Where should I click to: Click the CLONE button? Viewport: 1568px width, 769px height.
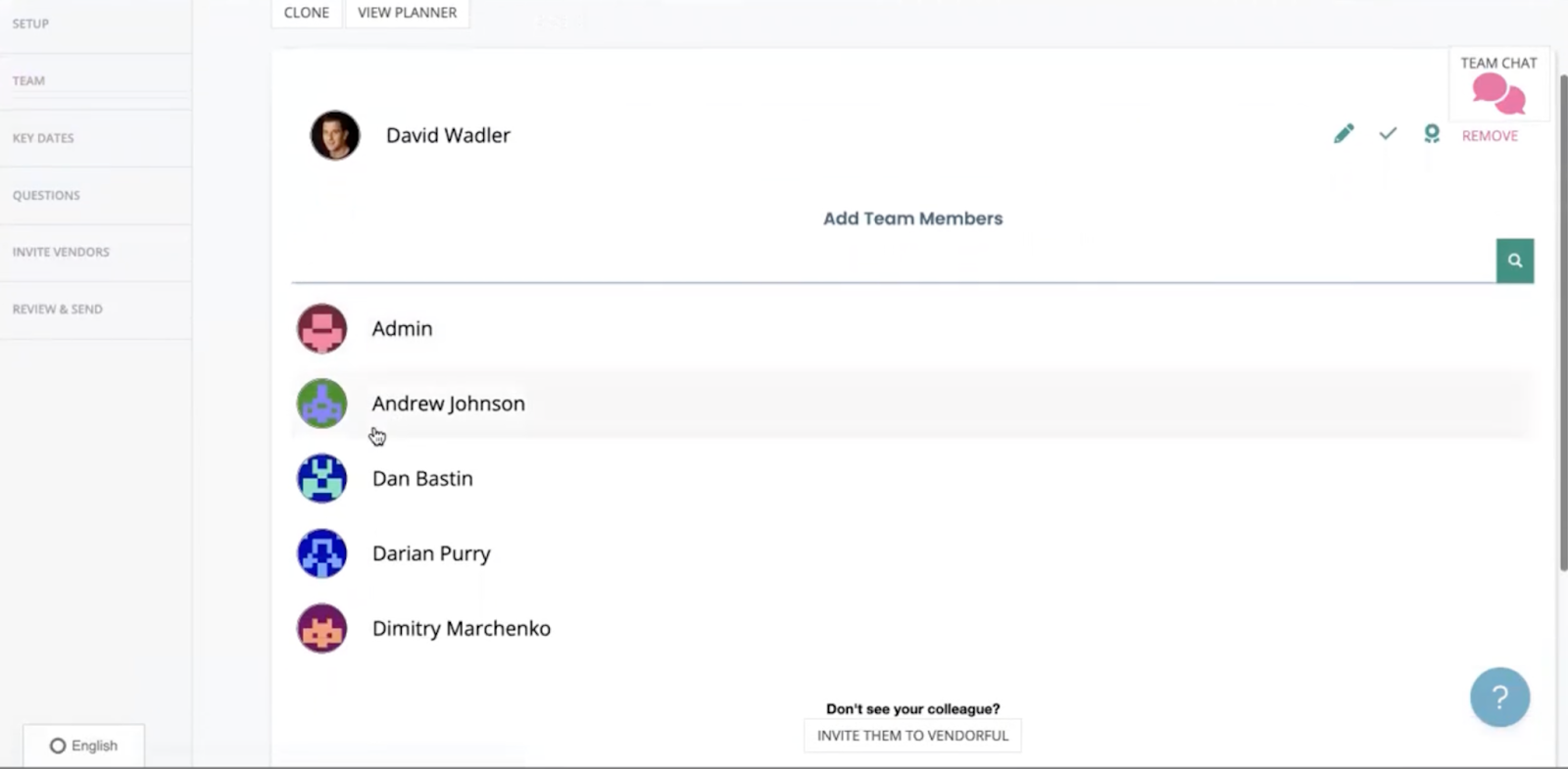point(306,12)
